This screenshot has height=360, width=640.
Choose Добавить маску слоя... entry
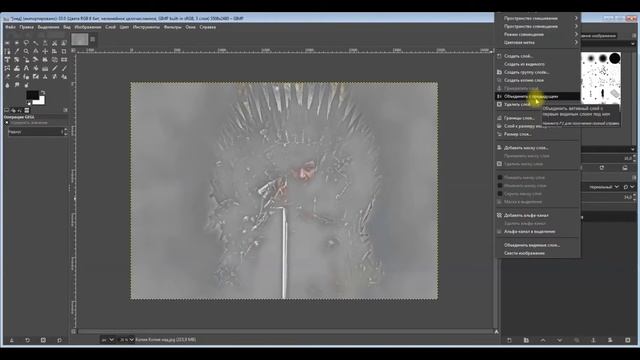537,148
